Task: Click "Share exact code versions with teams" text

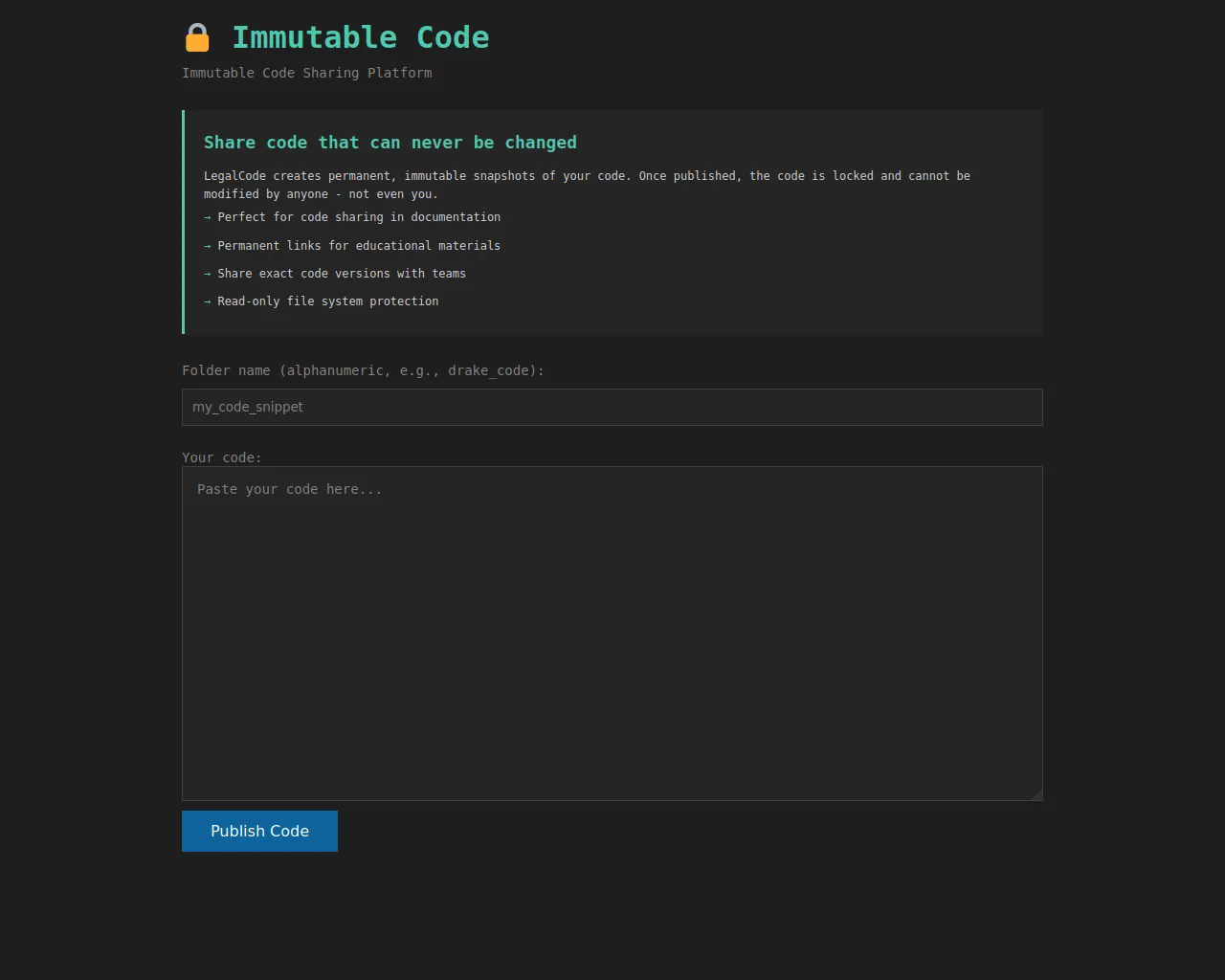Action: click(x=342, y=274)
